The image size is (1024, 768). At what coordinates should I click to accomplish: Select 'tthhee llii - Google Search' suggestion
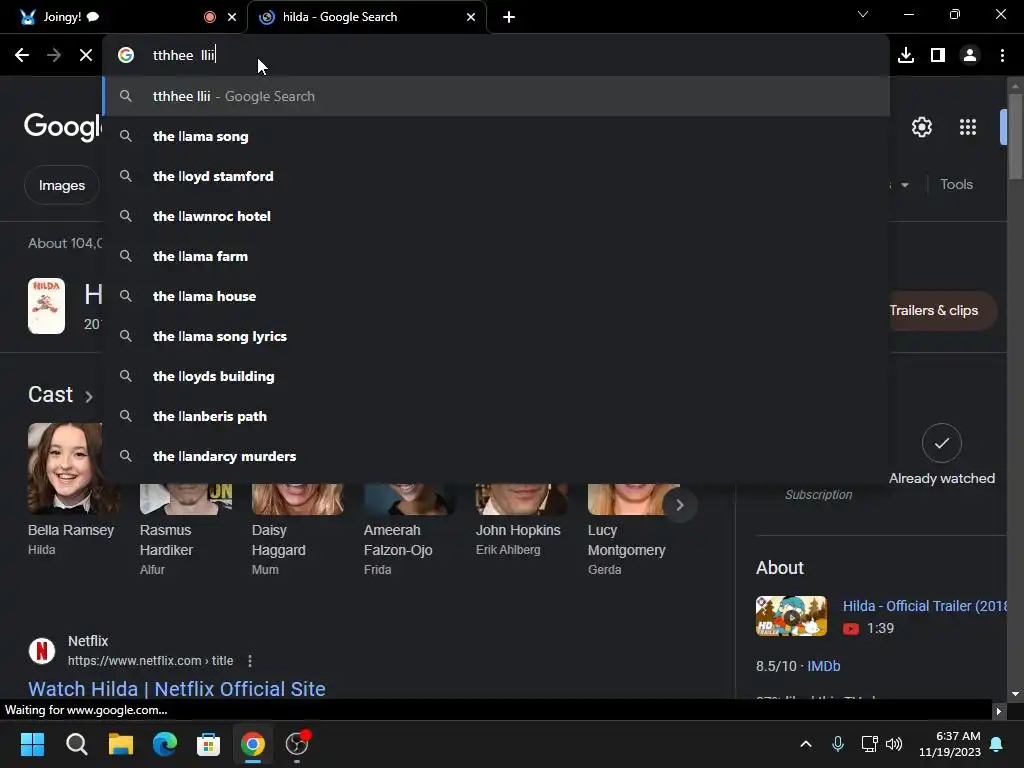(x=496, y=97)
